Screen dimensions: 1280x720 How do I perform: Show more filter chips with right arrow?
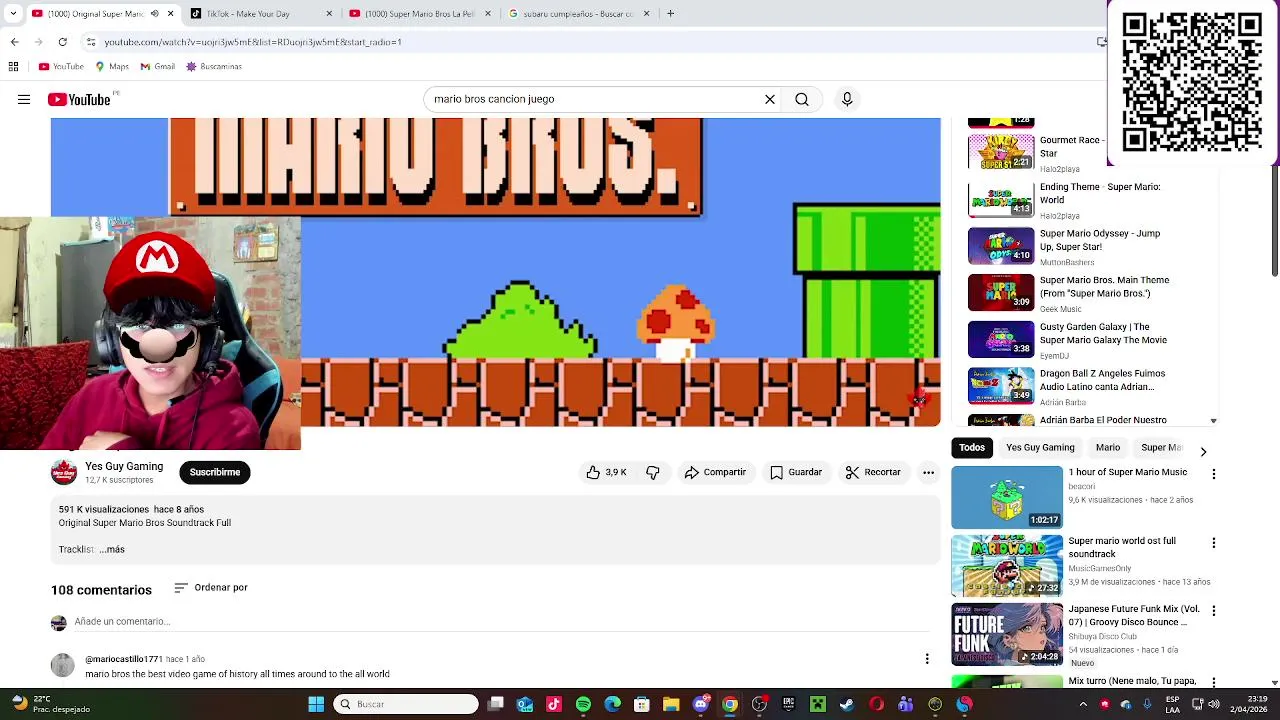click(1203, 452)
